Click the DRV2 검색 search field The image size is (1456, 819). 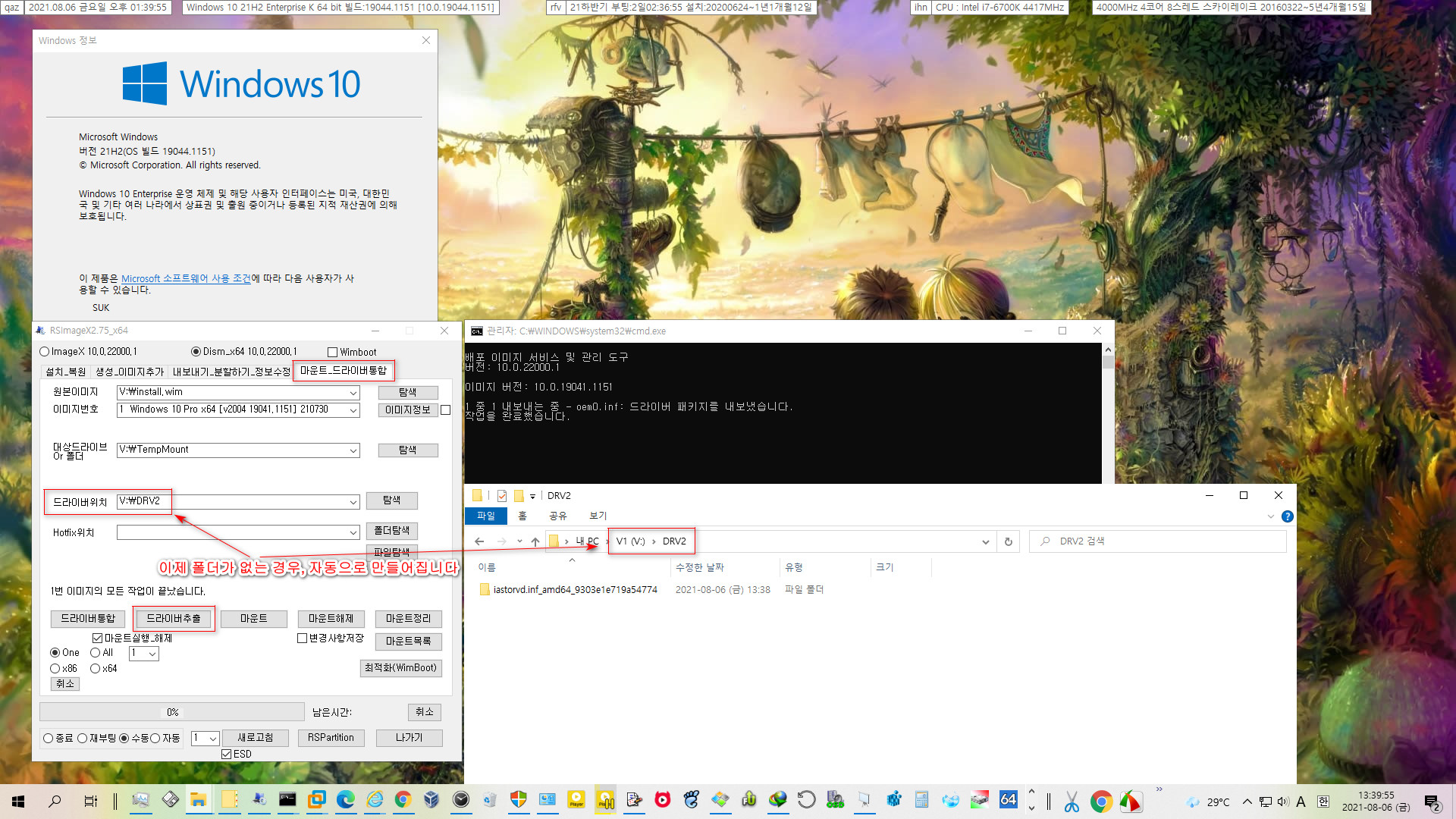(1158, 541)
